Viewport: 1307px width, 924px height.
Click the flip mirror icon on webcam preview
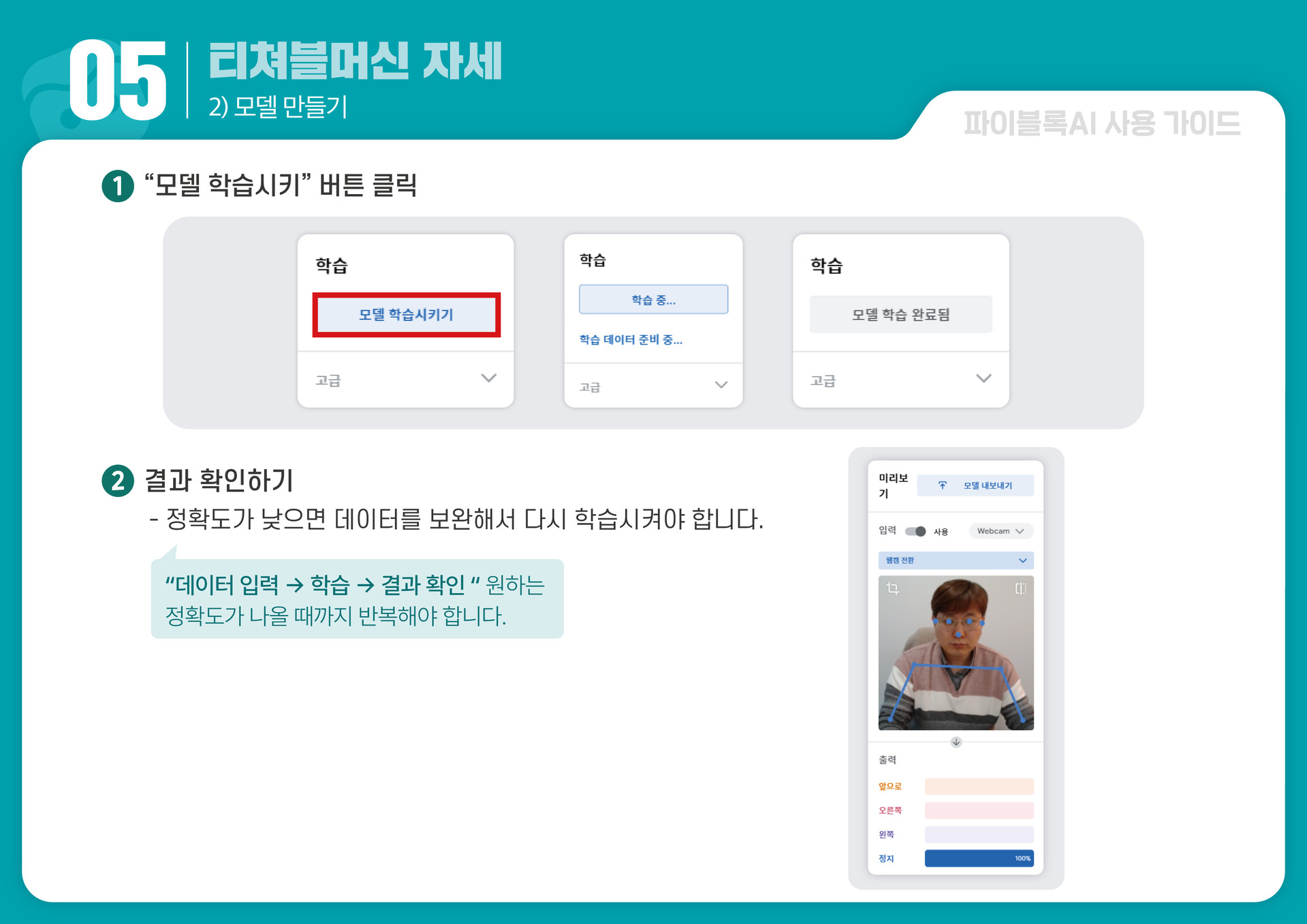coord(1020,588)
